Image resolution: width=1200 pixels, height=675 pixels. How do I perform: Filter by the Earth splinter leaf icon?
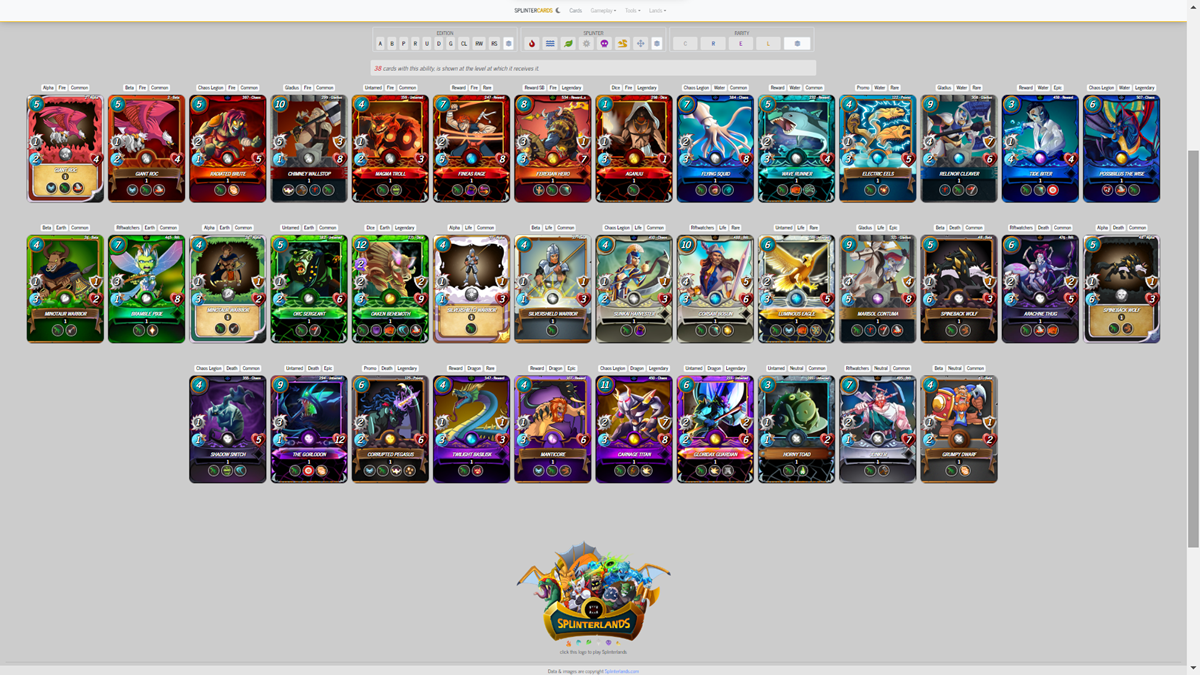(x=568, y=44)
